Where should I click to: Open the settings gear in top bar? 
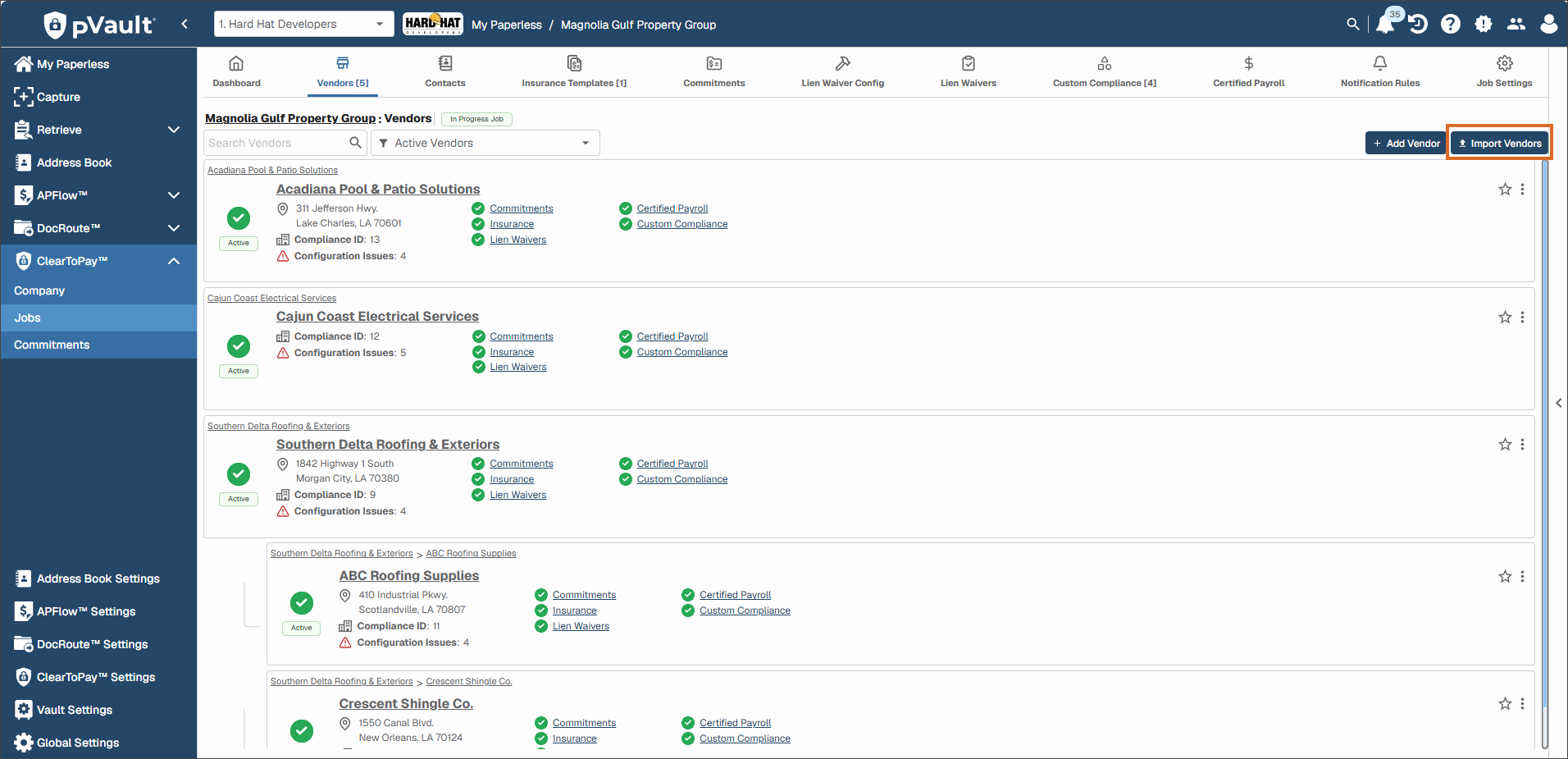tap(1484, 25)
